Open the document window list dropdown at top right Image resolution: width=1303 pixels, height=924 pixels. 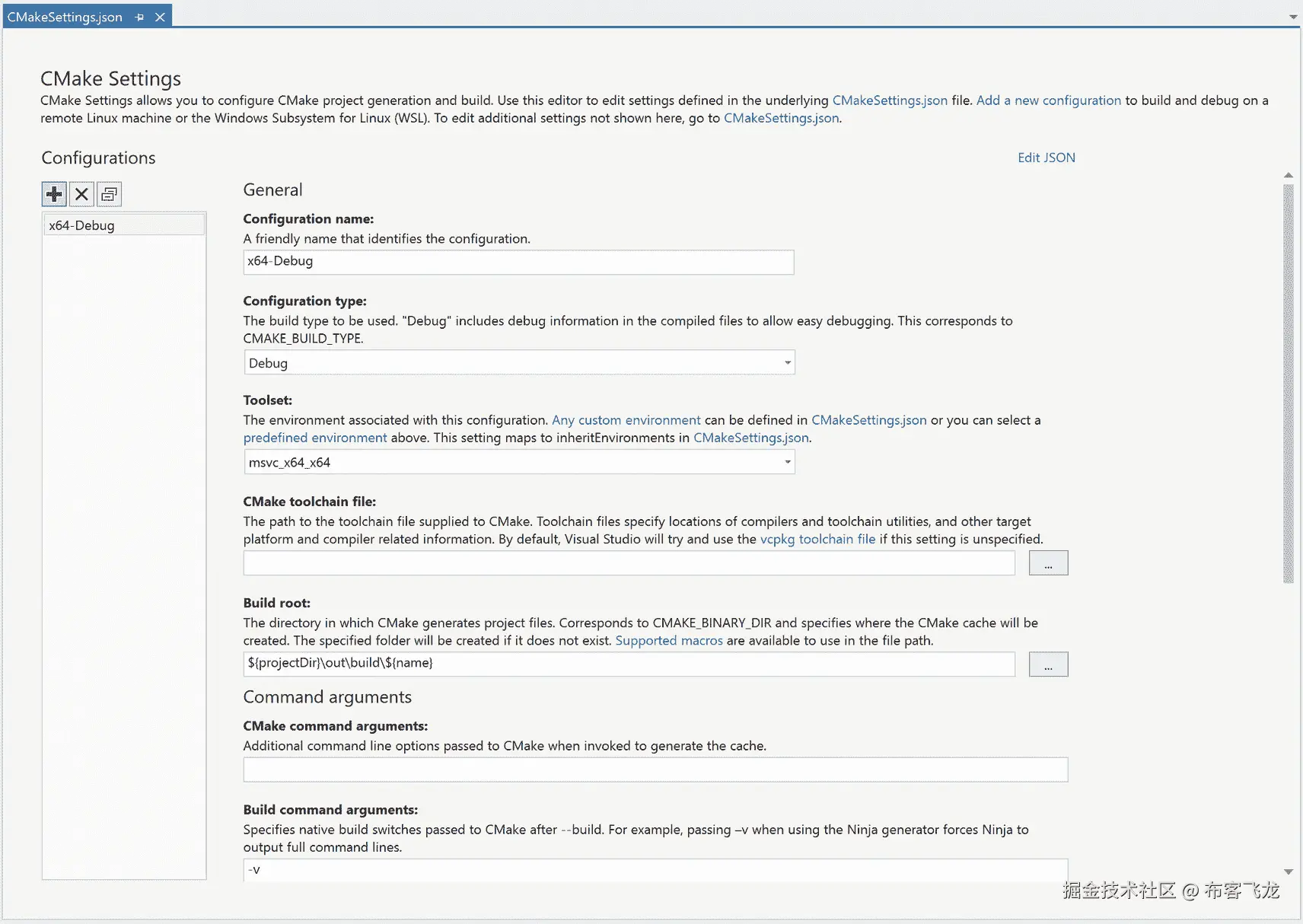coord(1295,15)
